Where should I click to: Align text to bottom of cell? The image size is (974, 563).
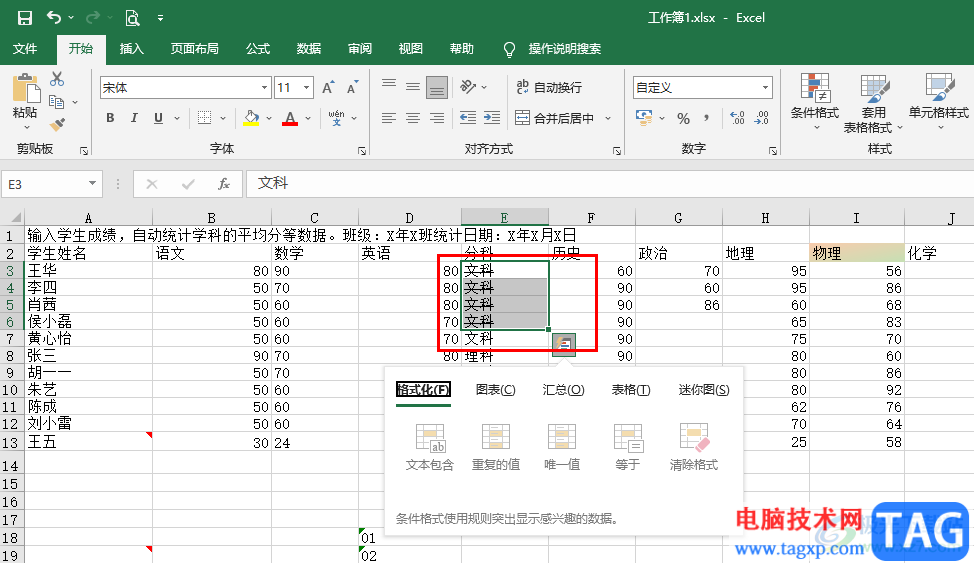(x=437, y=88)
